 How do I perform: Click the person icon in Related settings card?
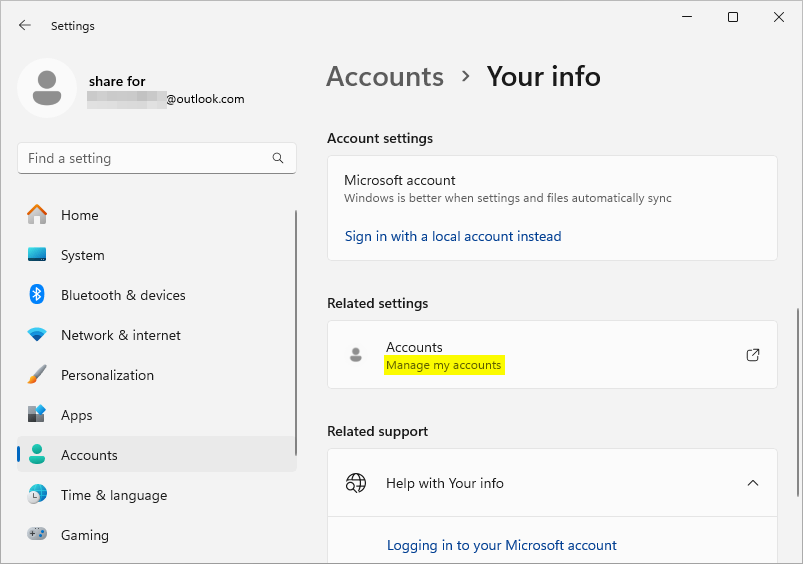[356, 354]
